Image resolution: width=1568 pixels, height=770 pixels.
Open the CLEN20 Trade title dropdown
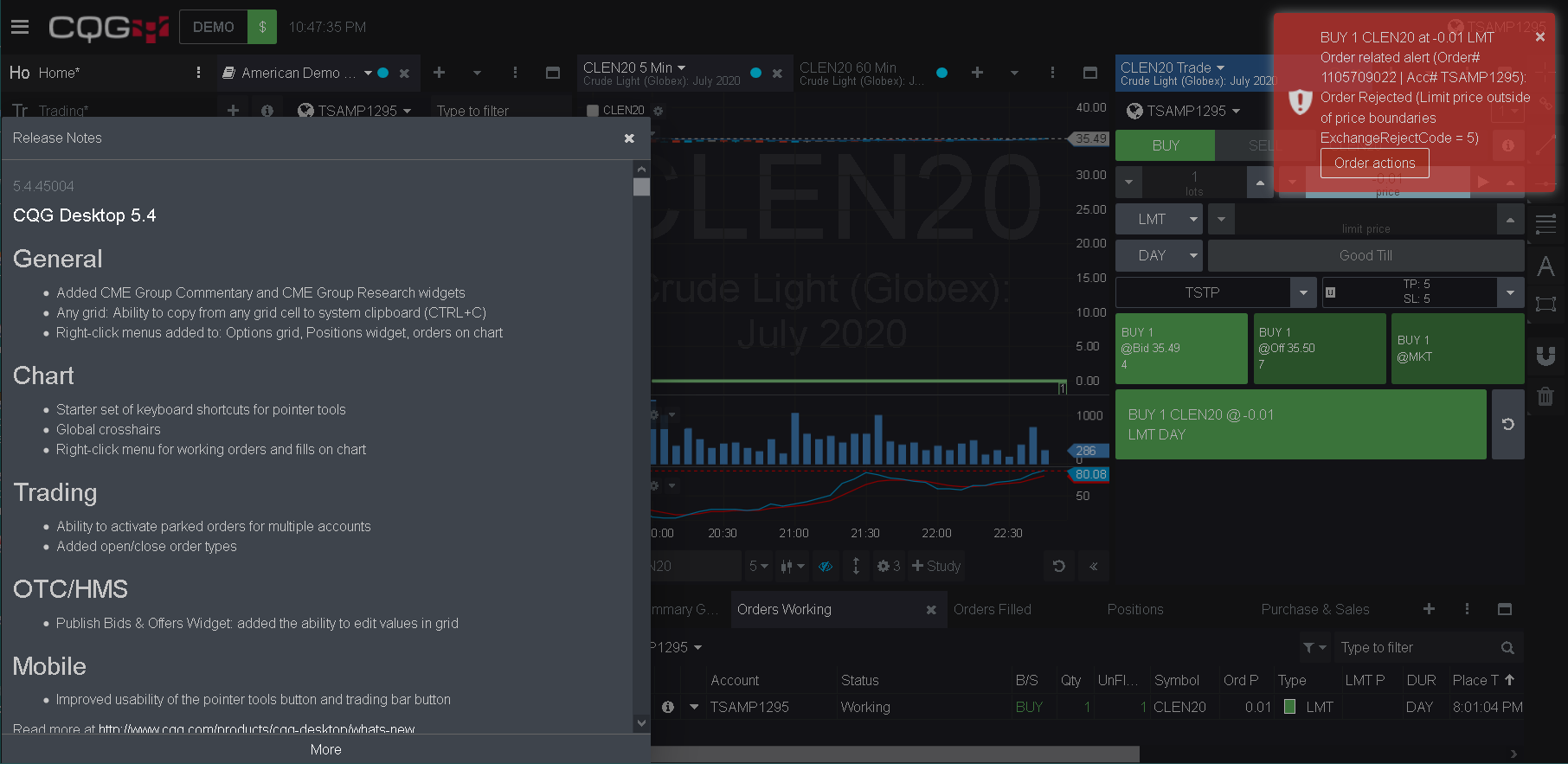pyautogui.click(x=1173, y=67)
